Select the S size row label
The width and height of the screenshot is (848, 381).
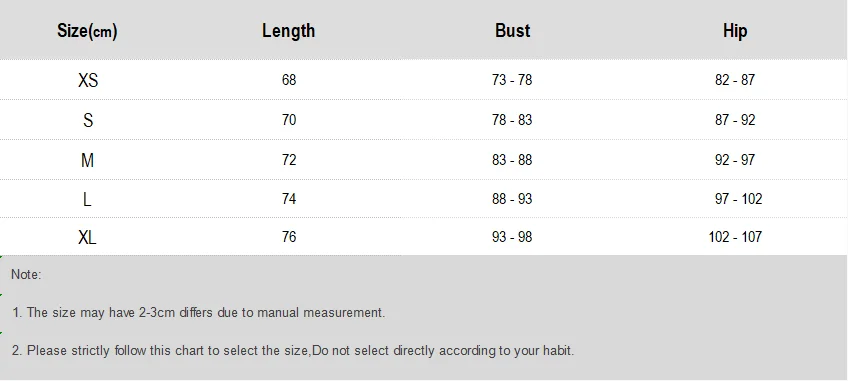point(88,120)
